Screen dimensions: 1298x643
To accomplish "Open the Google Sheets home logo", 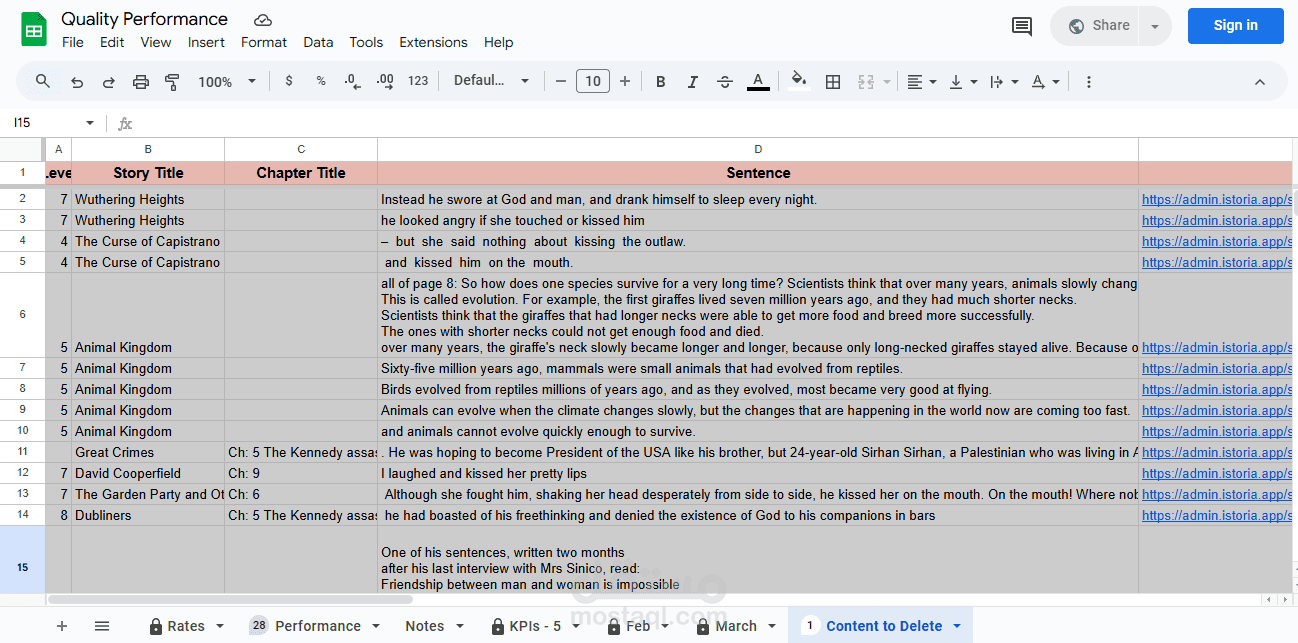I will 34,30.
